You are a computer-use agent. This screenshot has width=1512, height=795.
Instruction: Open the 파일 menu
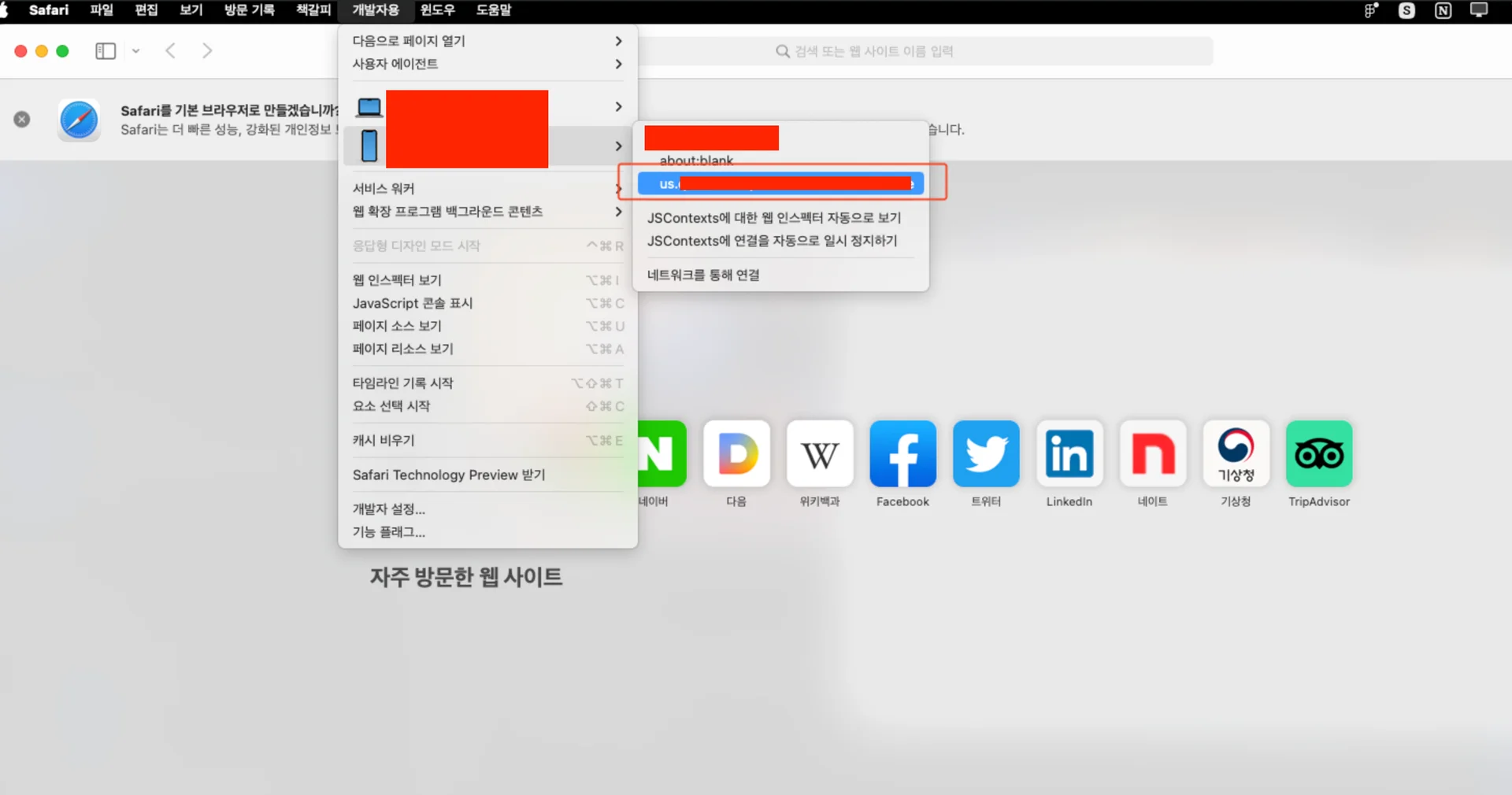coord(102,10)
